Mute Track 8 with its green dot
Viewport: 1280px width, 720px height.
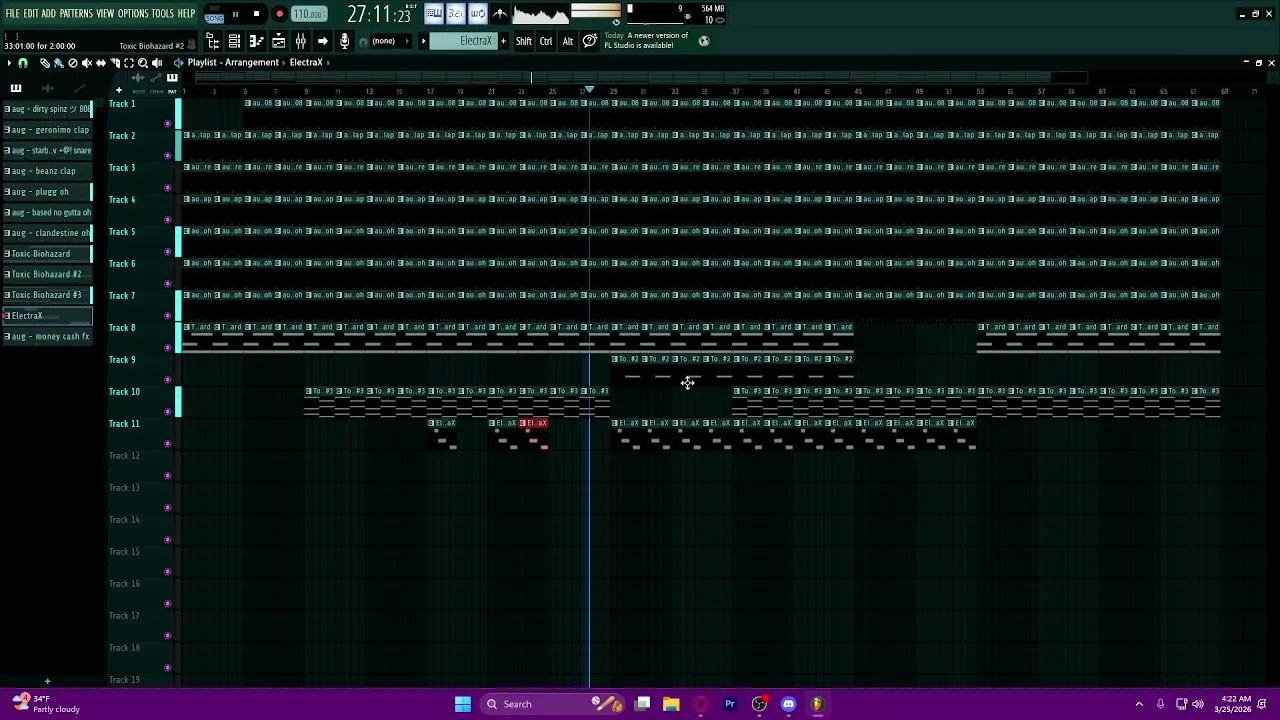point(167,347)
